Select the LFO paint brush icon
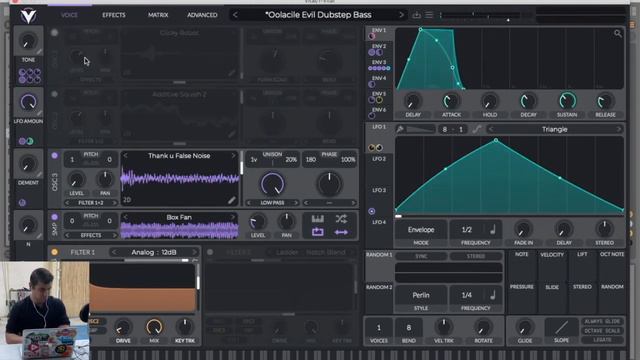640x360 pixels. [400, 129]
